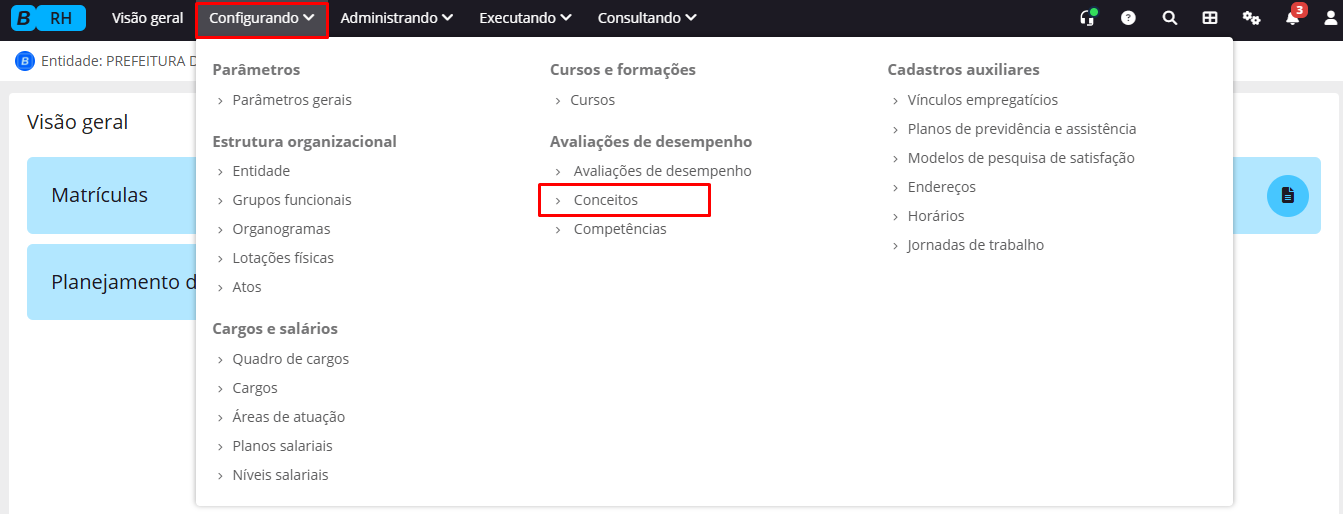Screen dimensions: 1343x514
Task: Select Conceitos under Avaliações de desempenho
Action: point(605,200)
